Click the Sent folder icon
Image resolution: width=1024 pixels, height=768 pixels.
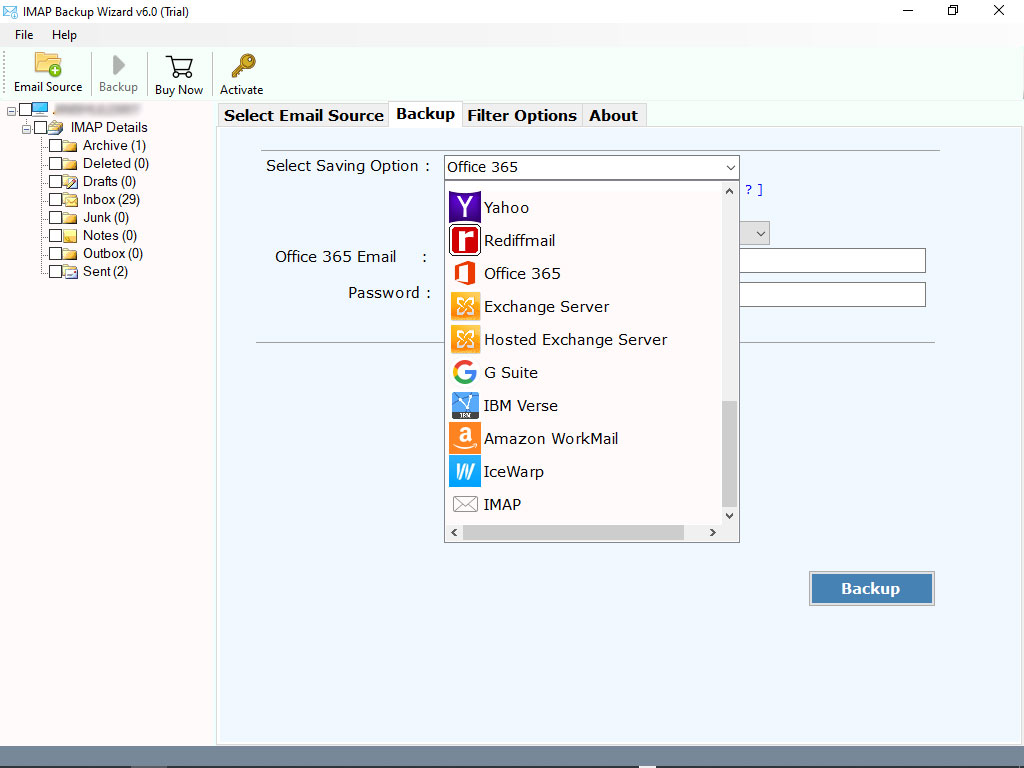click(x=70, y=272)
